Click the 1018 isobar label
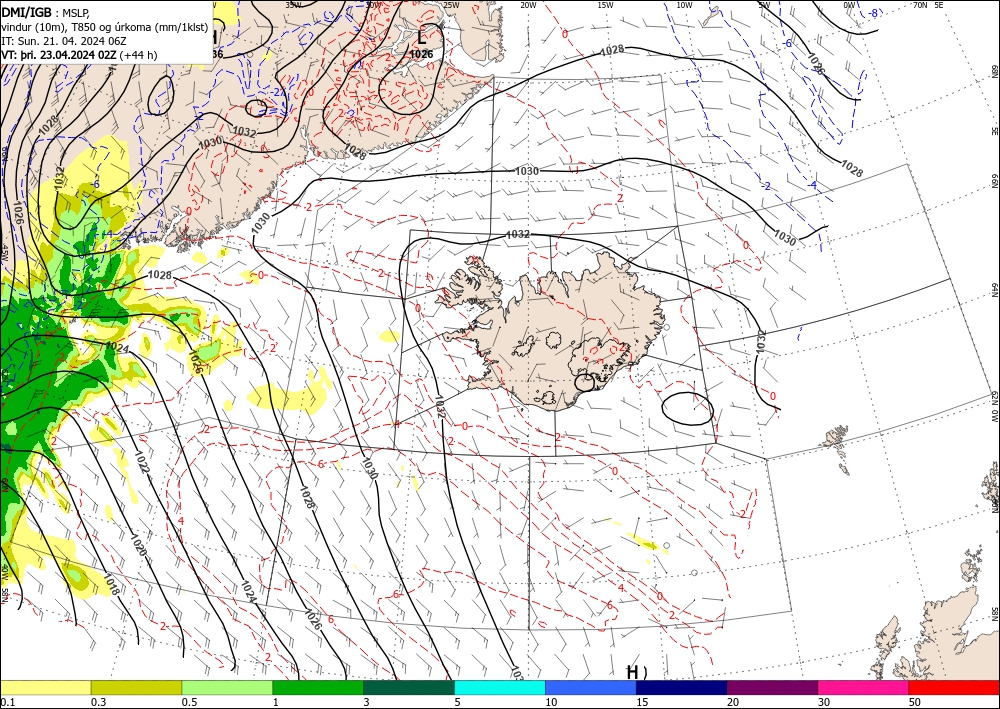This screenshot has width=1000, height=709. (110, 585)
